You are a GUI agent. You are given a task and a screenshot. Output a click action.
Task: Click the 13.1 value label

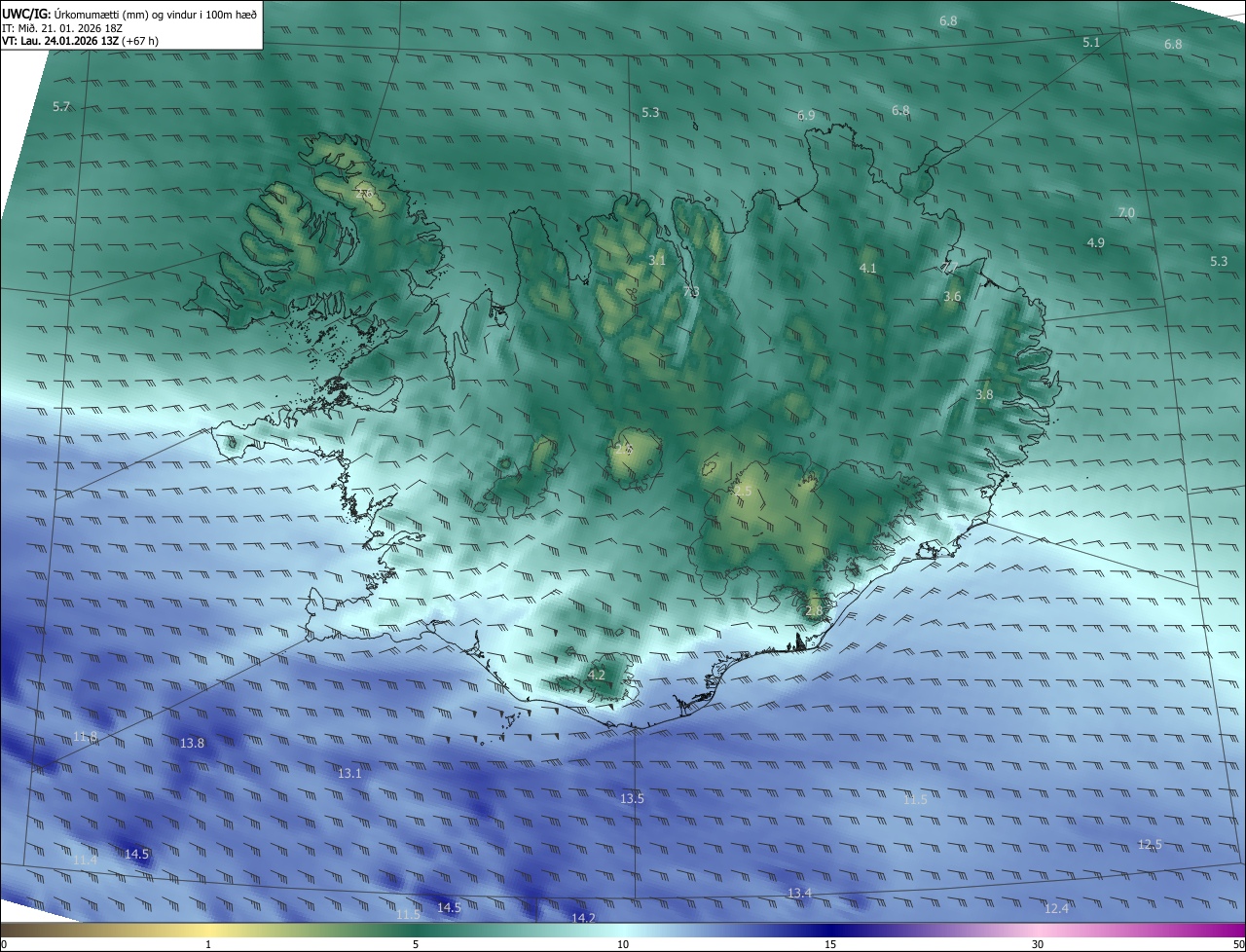(x=349, y=773)
